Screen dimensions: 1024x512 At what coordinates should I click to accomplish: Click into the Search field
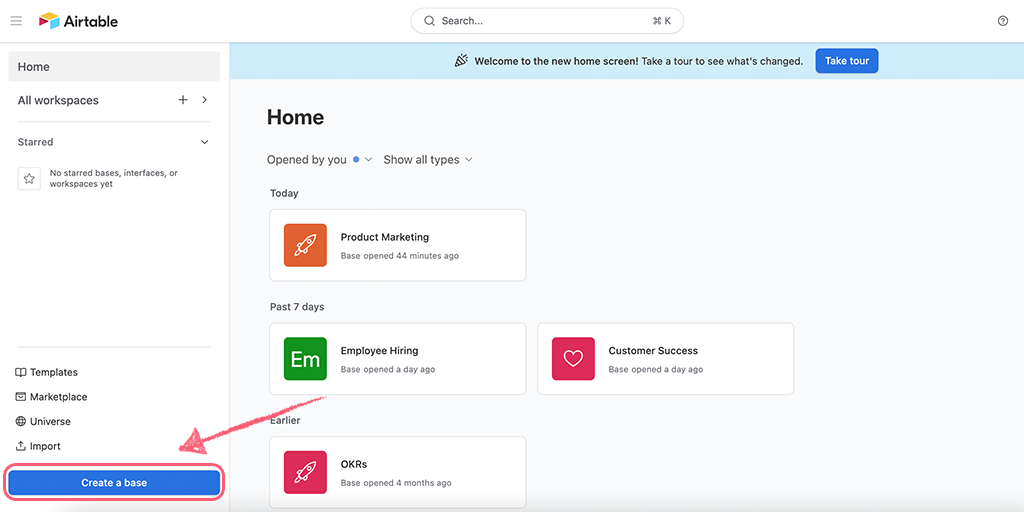click(547, 21)
